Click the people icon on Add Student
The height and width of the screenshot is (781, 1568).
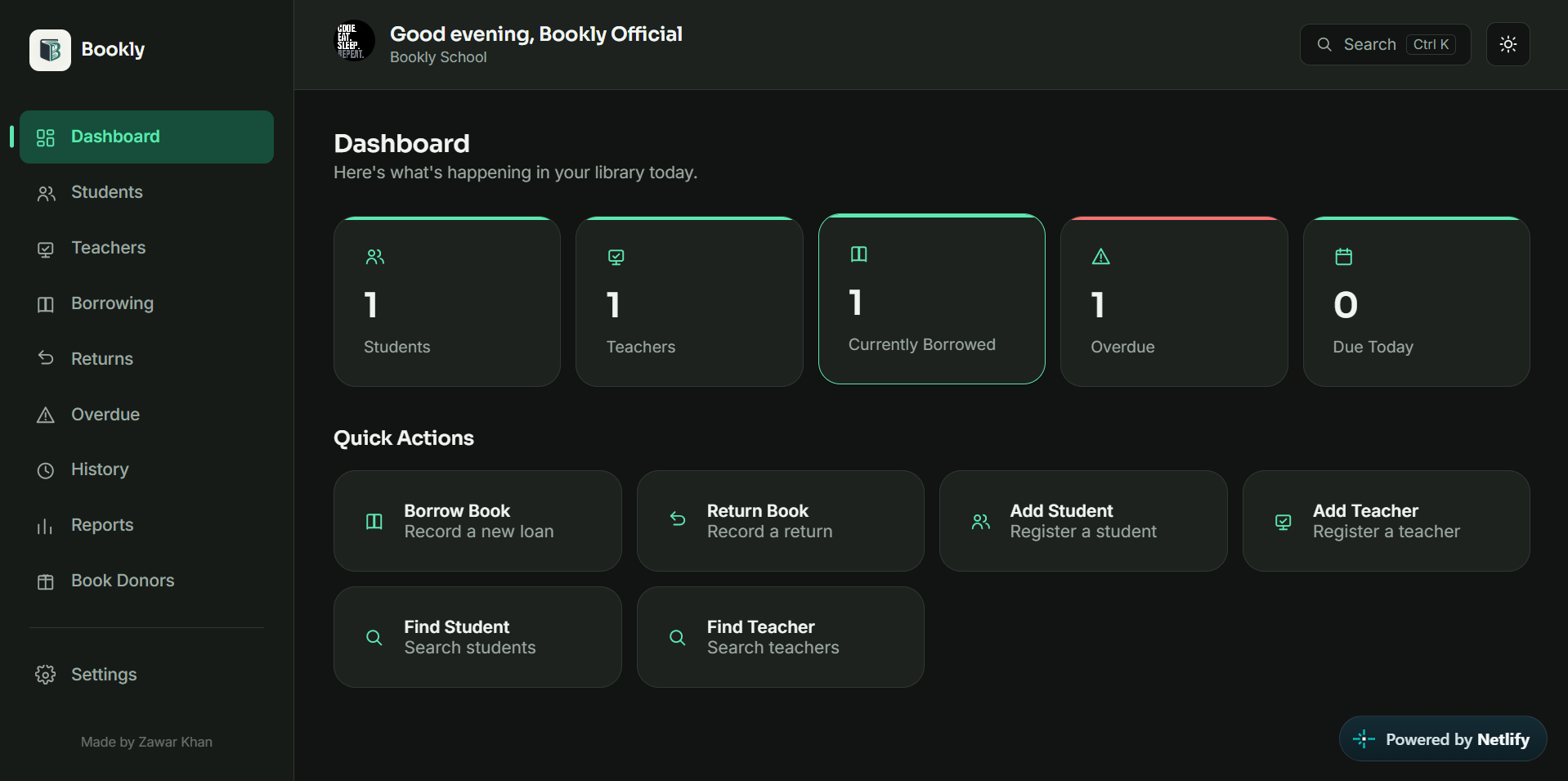[x=981, y=522]
